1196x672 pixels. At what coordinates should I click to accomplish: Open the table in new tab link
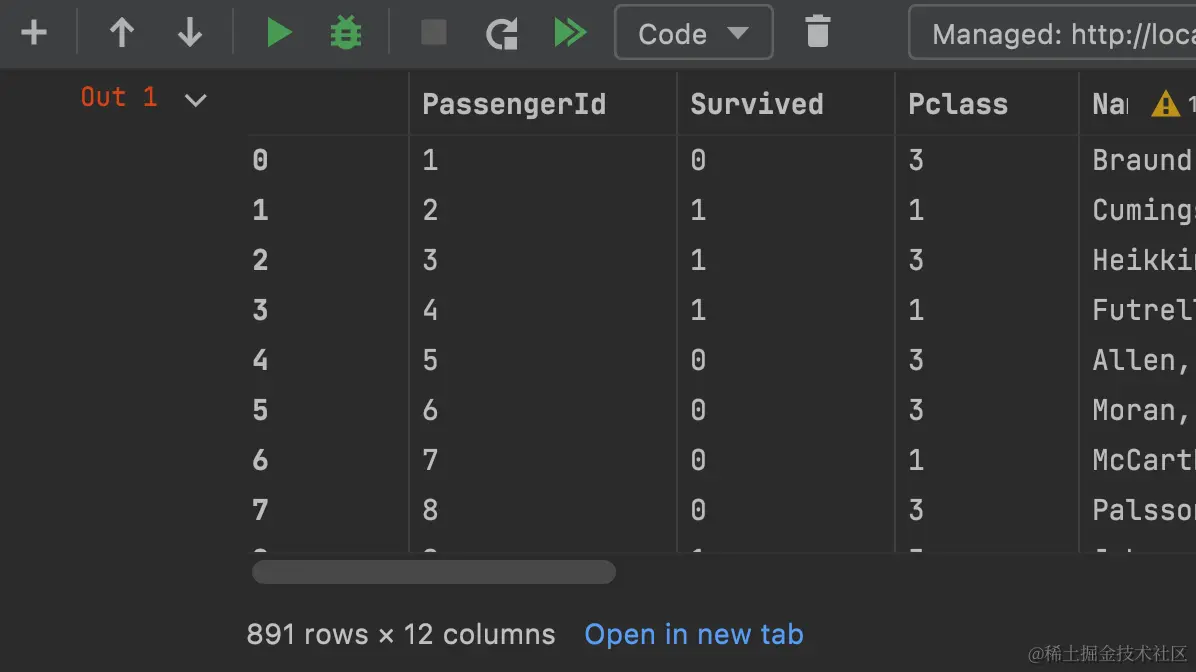pos(693,634)
